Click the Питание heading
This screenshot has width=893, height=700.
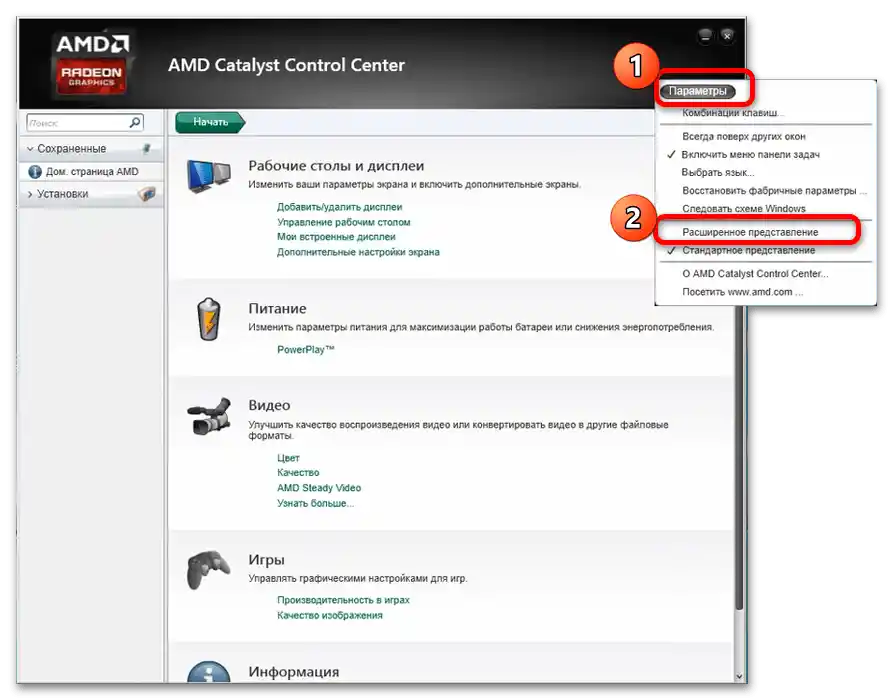[277, 309]
